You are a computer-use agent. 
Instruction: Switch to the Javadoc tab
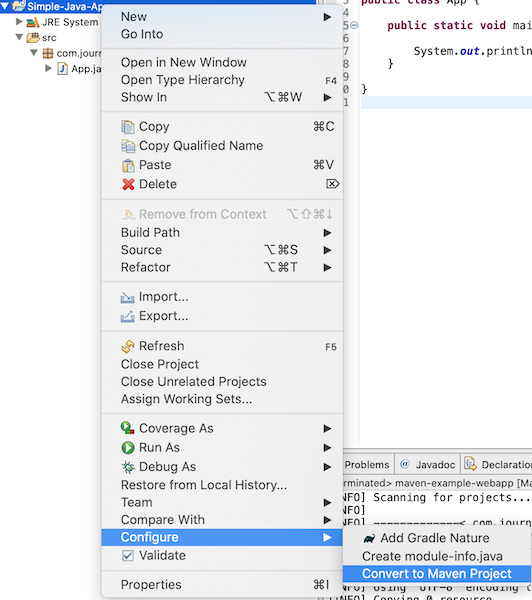click(x=428, y=465)
